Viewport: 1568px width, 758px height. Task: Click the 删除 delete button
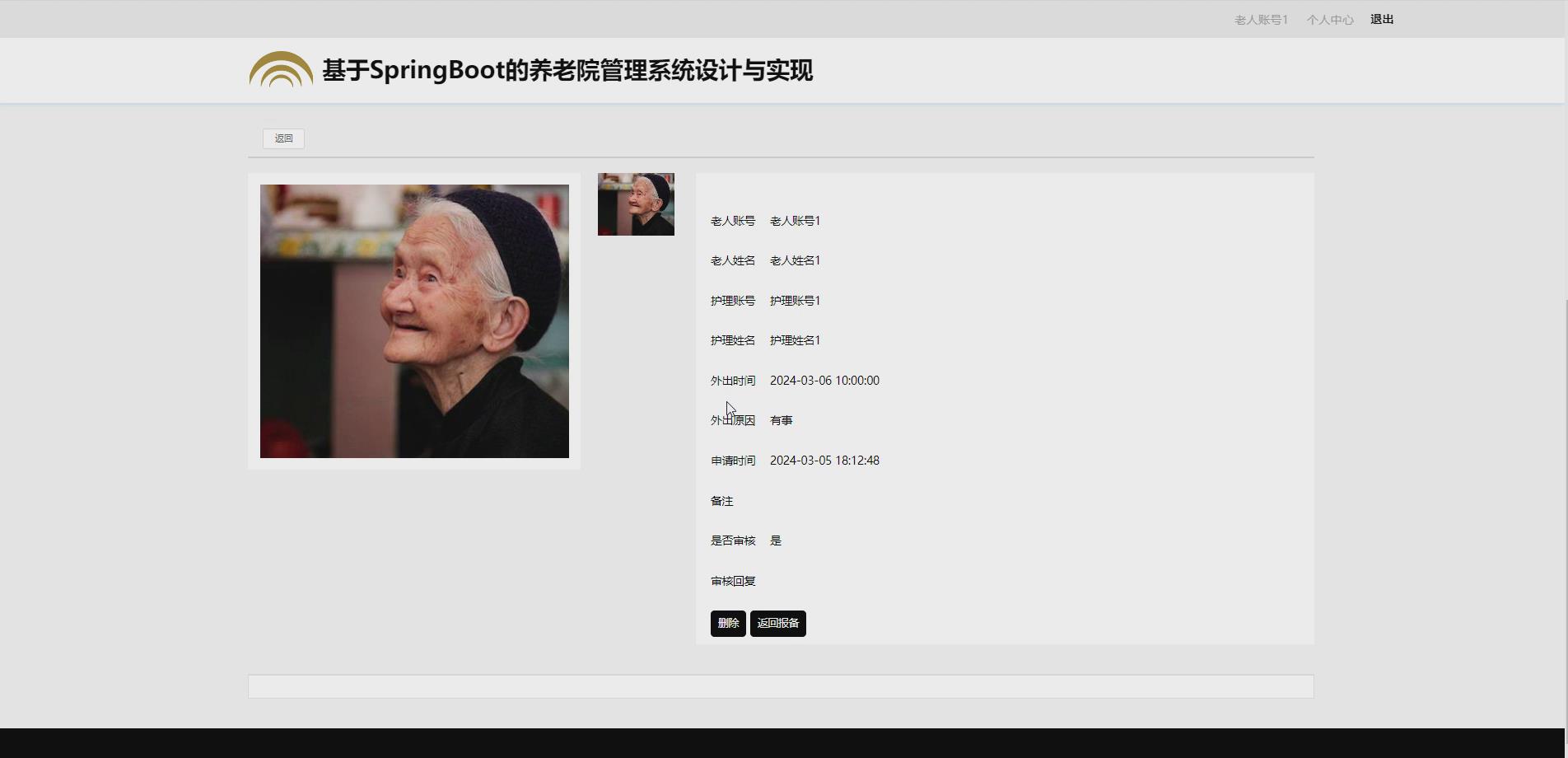pos(727,624)
